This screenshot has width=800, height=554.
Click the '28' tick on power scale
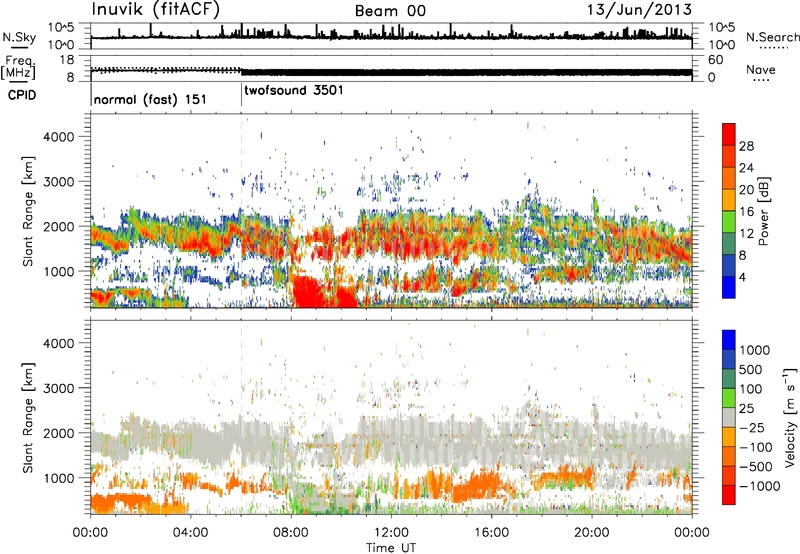746,146
